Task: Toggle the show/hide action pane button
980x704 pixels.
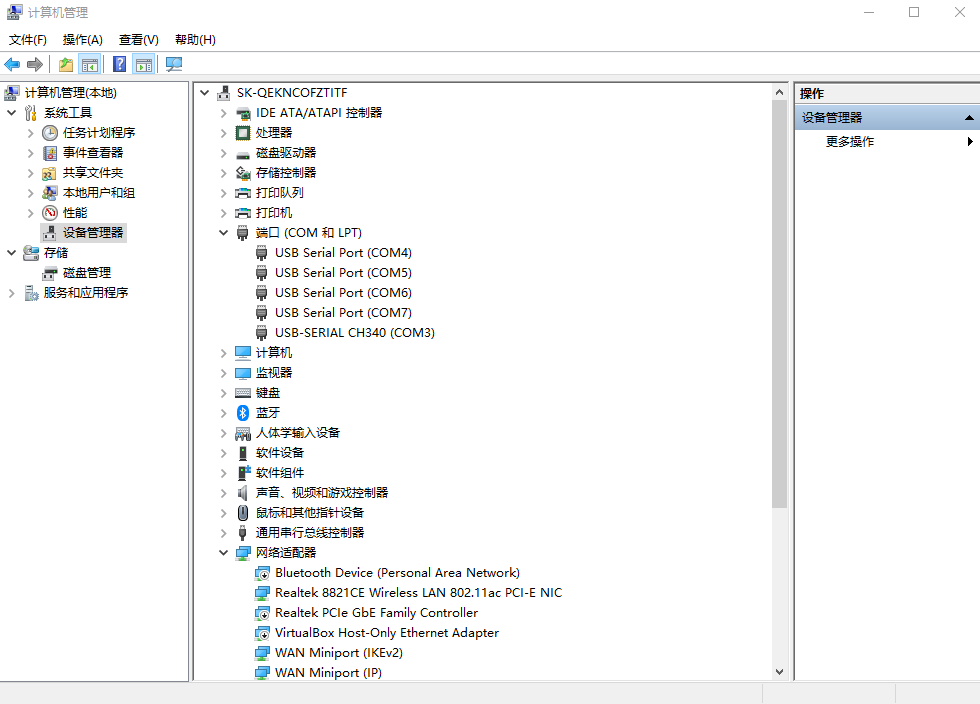Action: point(143,64)
